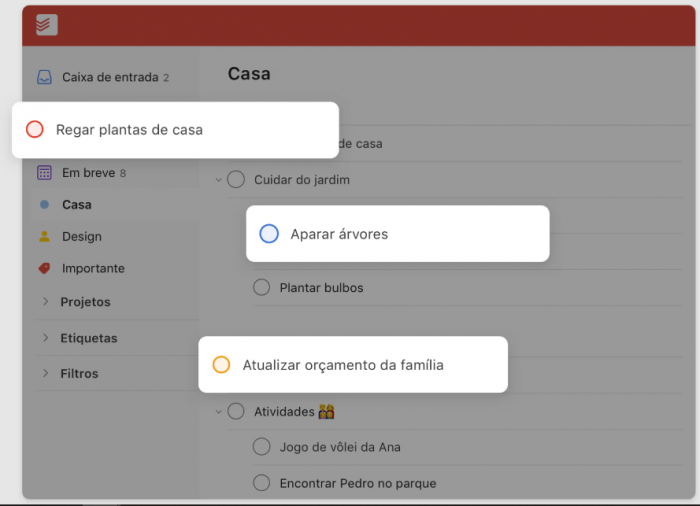Check off Atualizar orçamento da família
This screenshot has width=700, height=506.
coord(221,364)
